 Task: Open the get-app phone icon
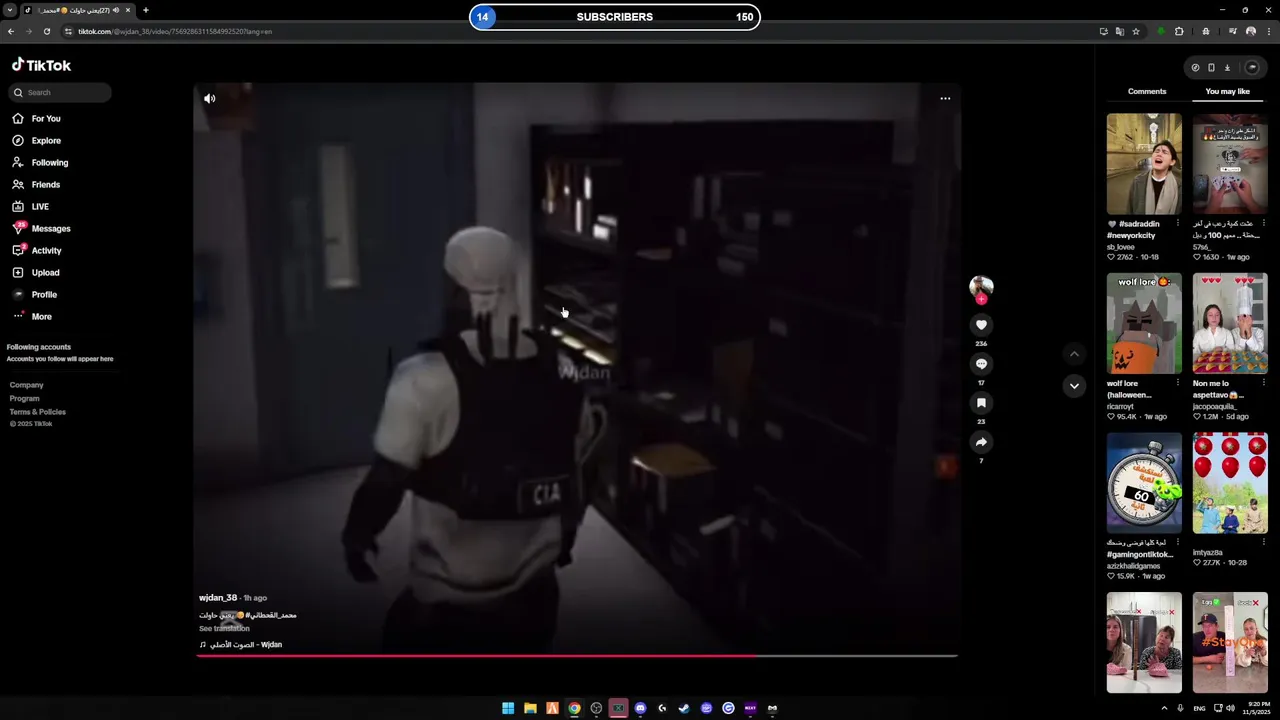[1211, 68]
